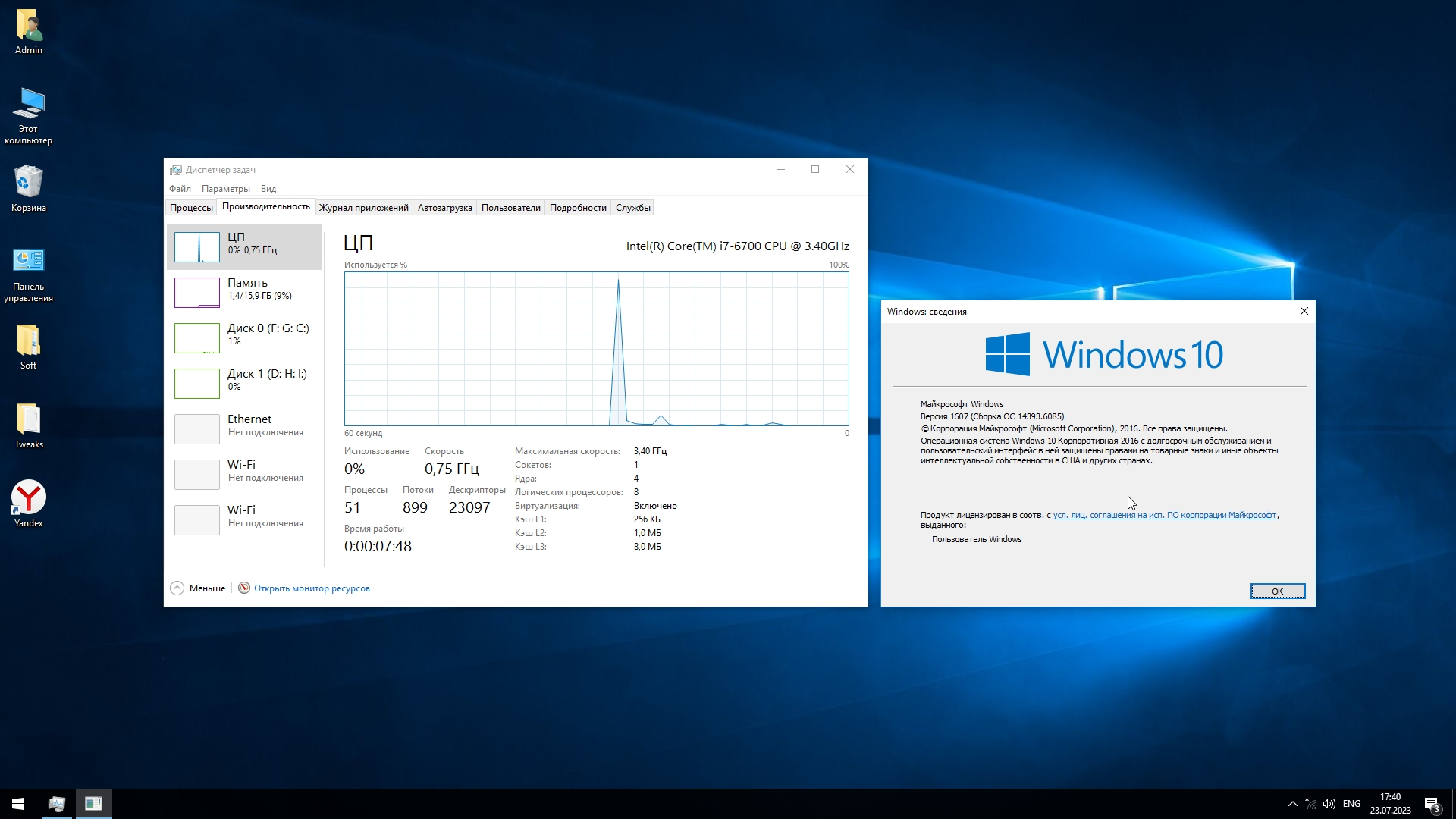Screen dimensions: 1456x819
Task: Click OK in Windows сведения dialog
Action: pyautogui.click(x=1277, y=591)
